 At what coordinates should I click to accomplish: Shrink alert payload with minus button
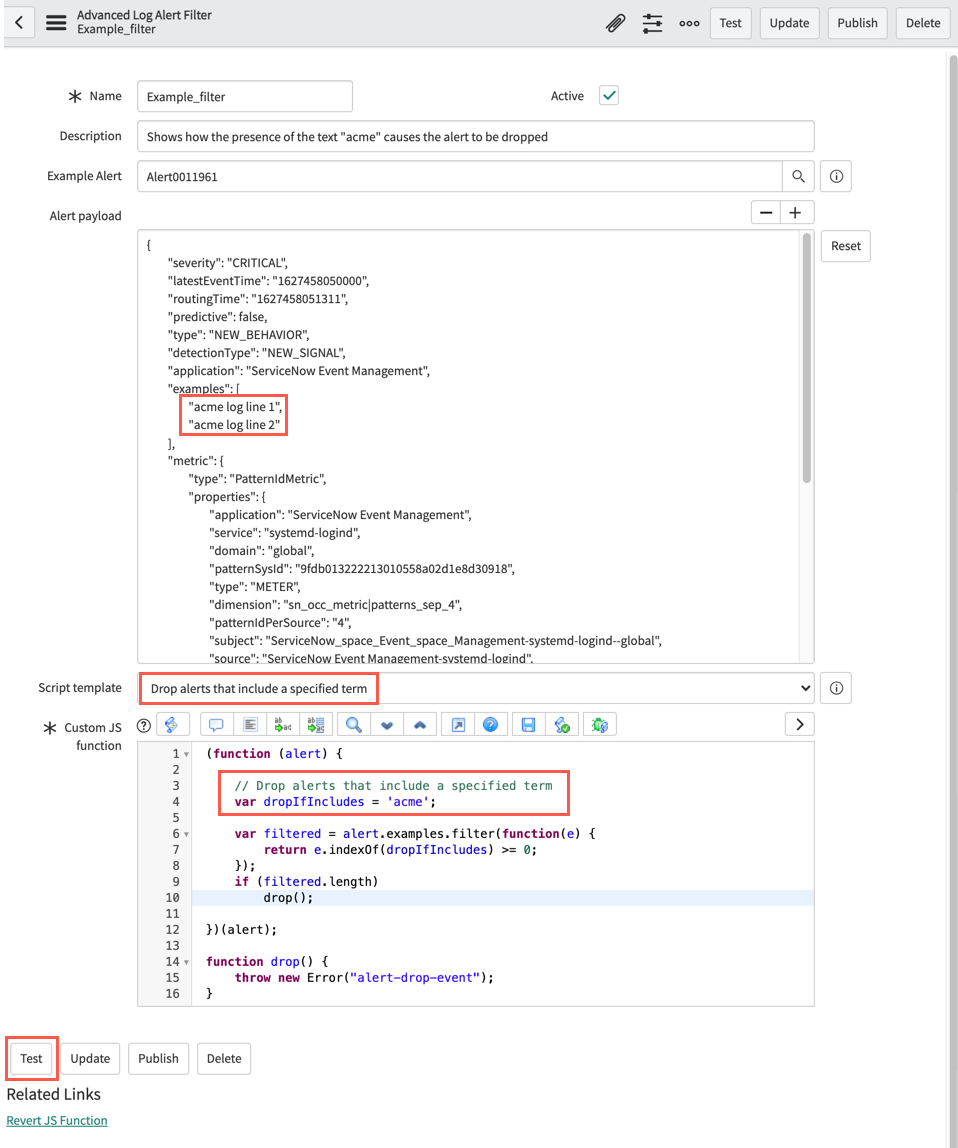pyautogui.click(x=766, y=213)
